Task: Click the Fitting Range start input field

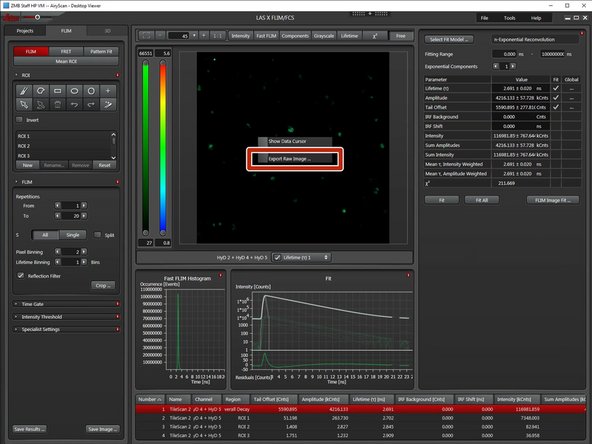Action: point(504,54)
